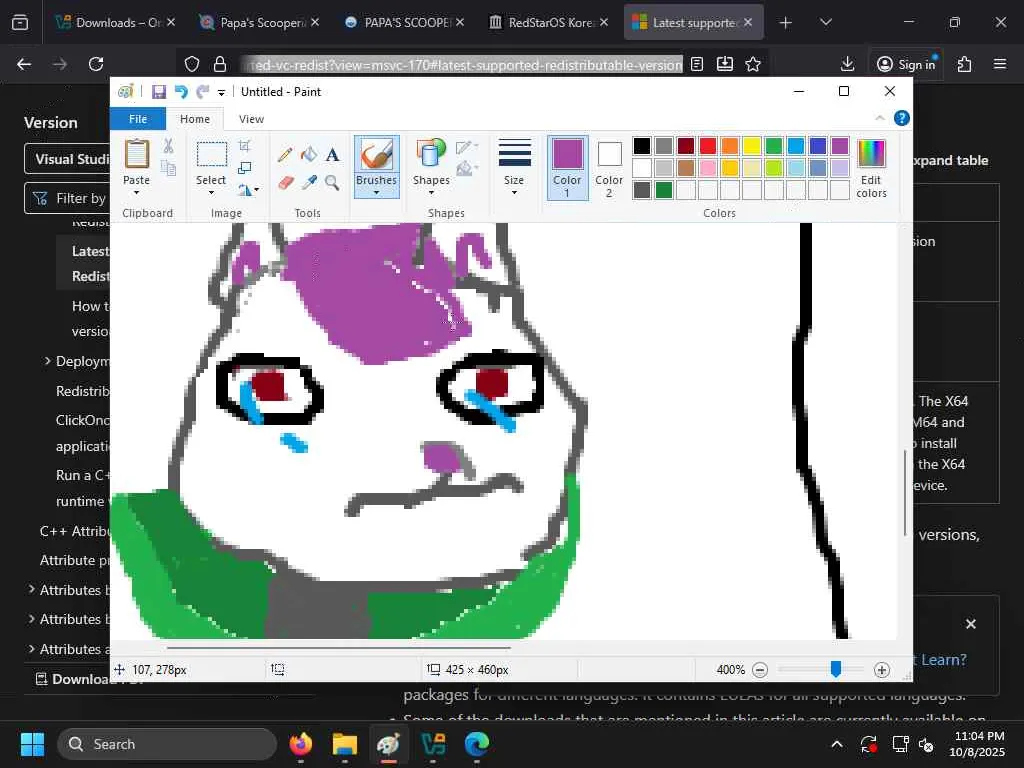Select the Magnifier tool
Viewport: 1024px width, 768px height.
[332, 182]
